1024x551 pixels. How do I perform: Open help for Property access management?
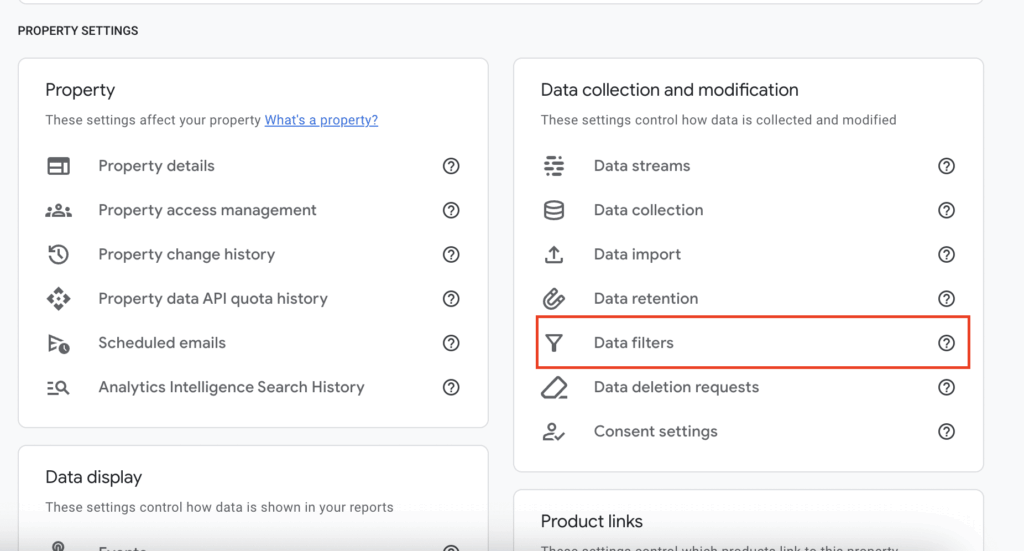pyautogui.click(x=451, y=210)
